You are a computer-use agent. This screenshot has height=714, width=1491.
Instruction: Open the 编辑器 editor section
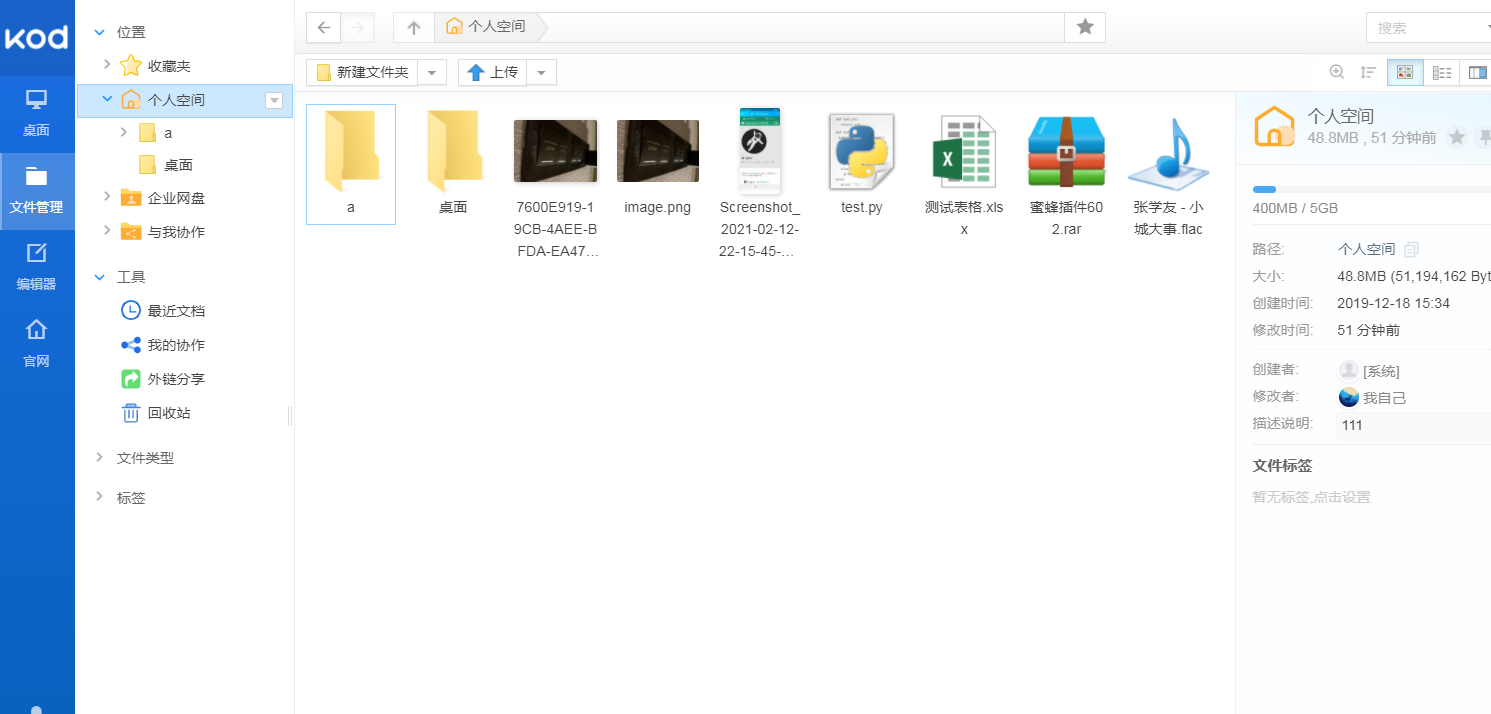[37, 268]
